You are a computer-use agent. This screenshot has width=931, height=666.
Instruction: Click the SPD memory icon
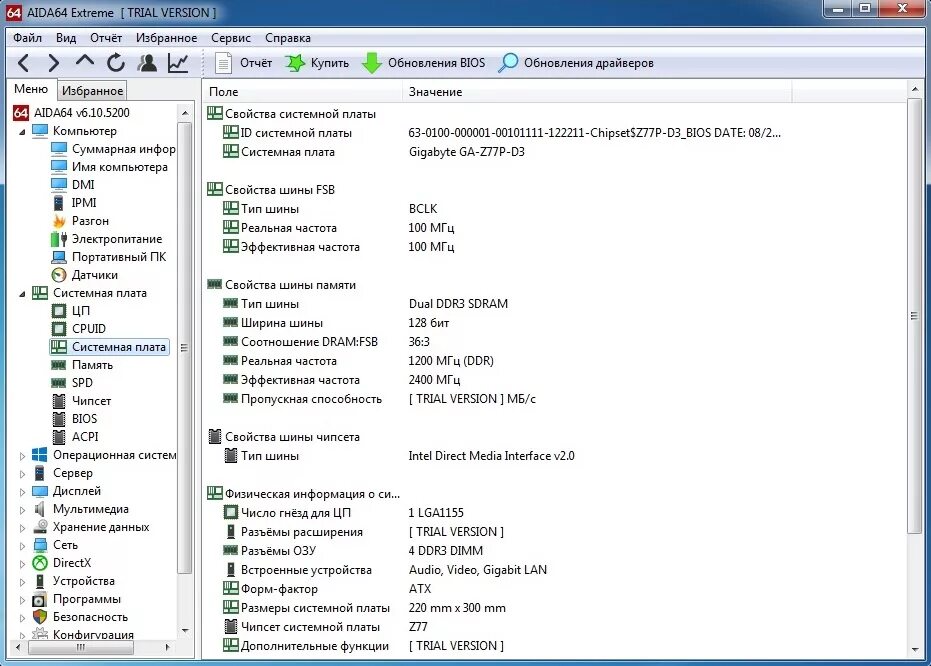pyautogui.click(x=59, y=383)
